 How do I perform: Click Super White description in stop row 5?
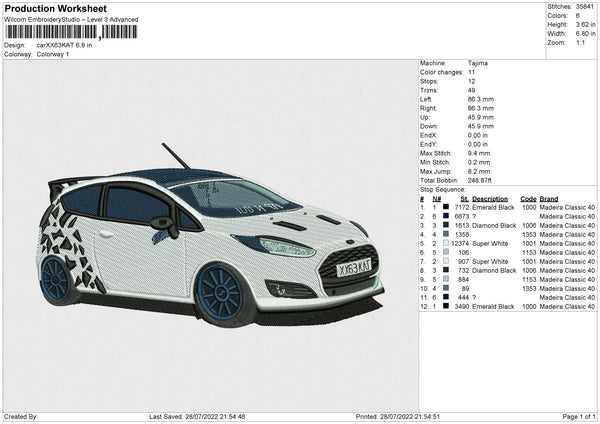point(490,243)
